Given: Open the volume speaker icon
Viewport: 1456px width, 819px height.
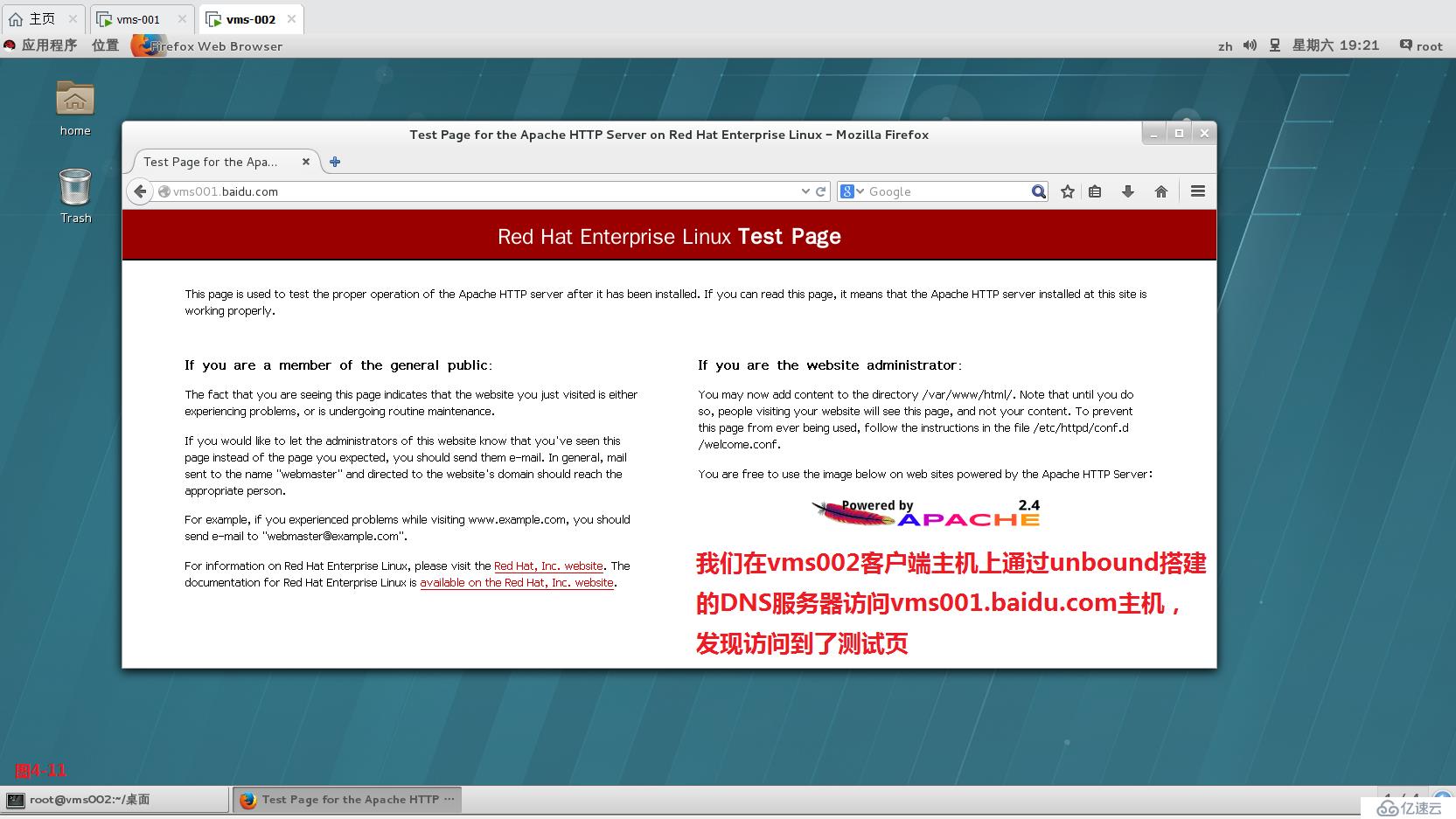Looking at the screenshot, I should (x=1250, y=45).
